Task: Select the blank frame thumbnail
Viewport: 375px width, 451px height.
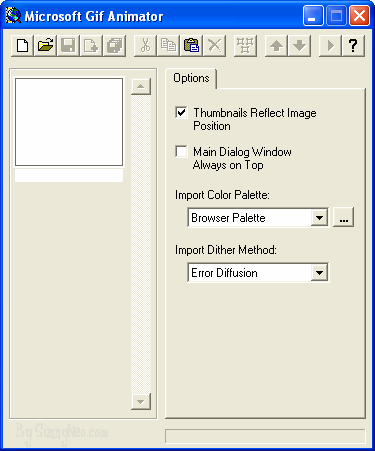Action: (x=69, y=122)
